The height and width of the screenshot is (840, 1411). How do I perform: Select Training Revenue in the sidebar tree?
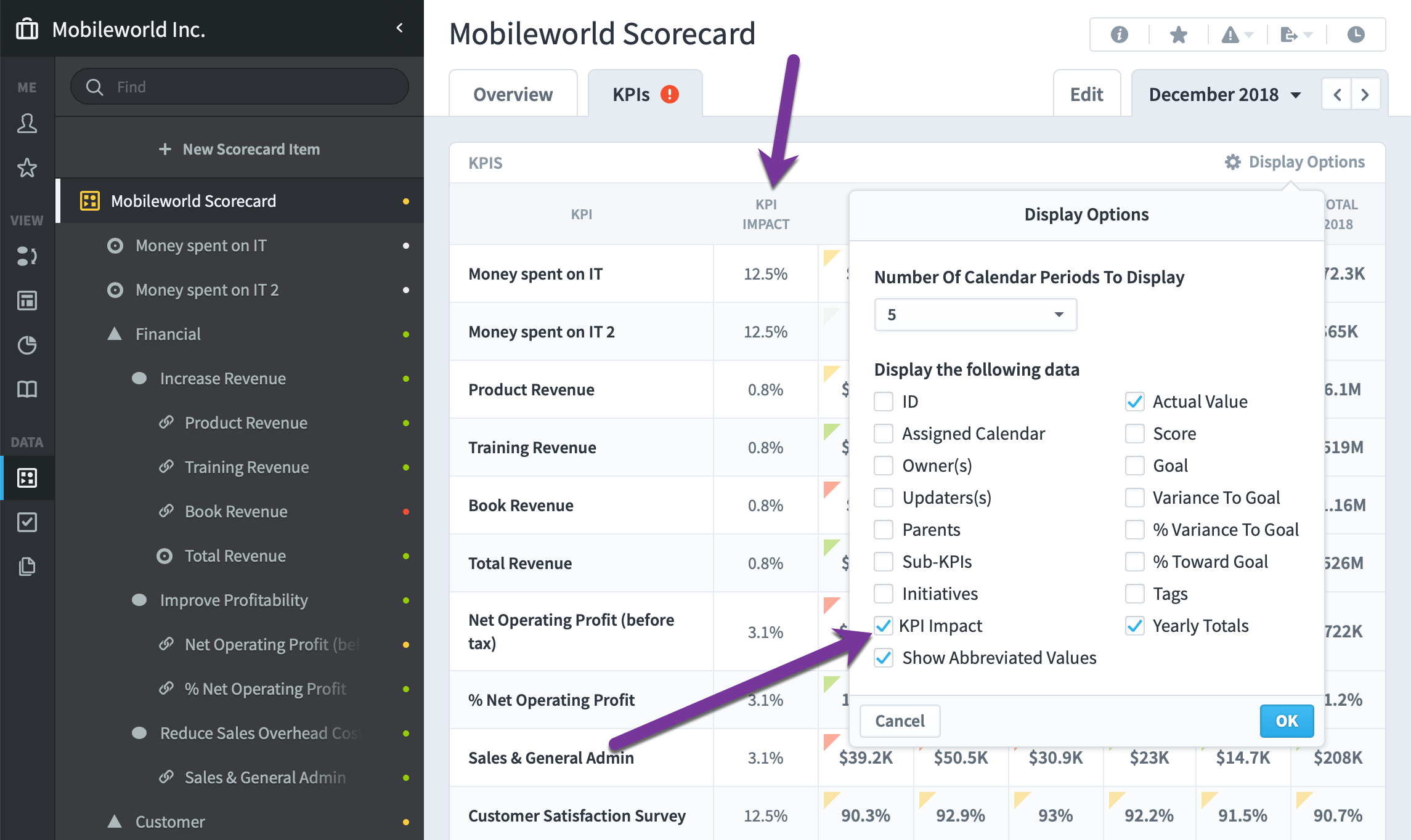click(240, 467)
